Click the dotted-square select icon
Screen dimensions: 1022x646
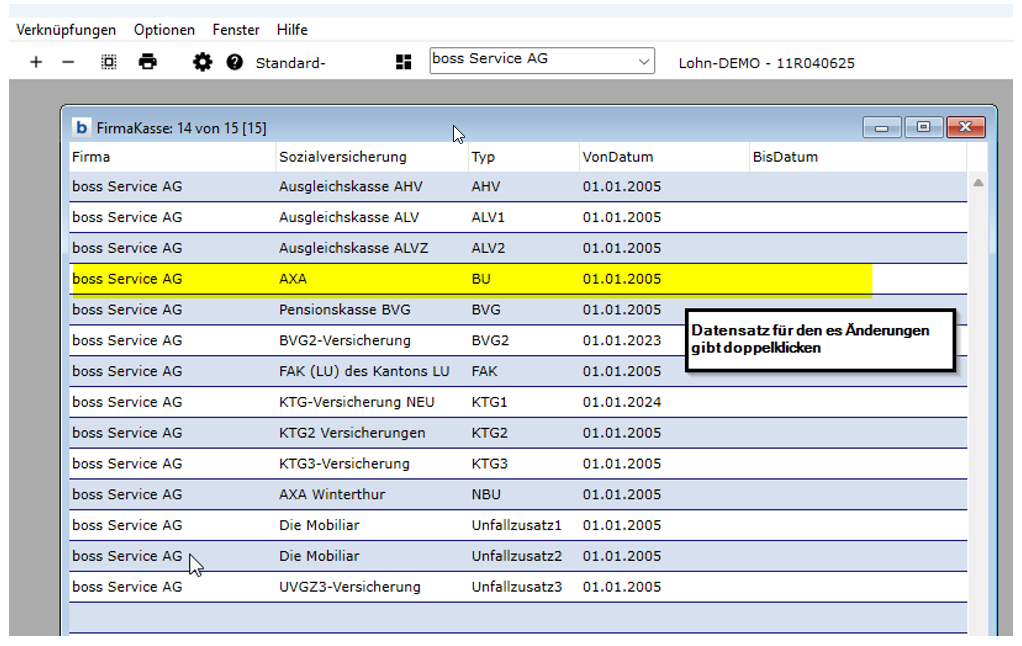(x=109, y=62)
